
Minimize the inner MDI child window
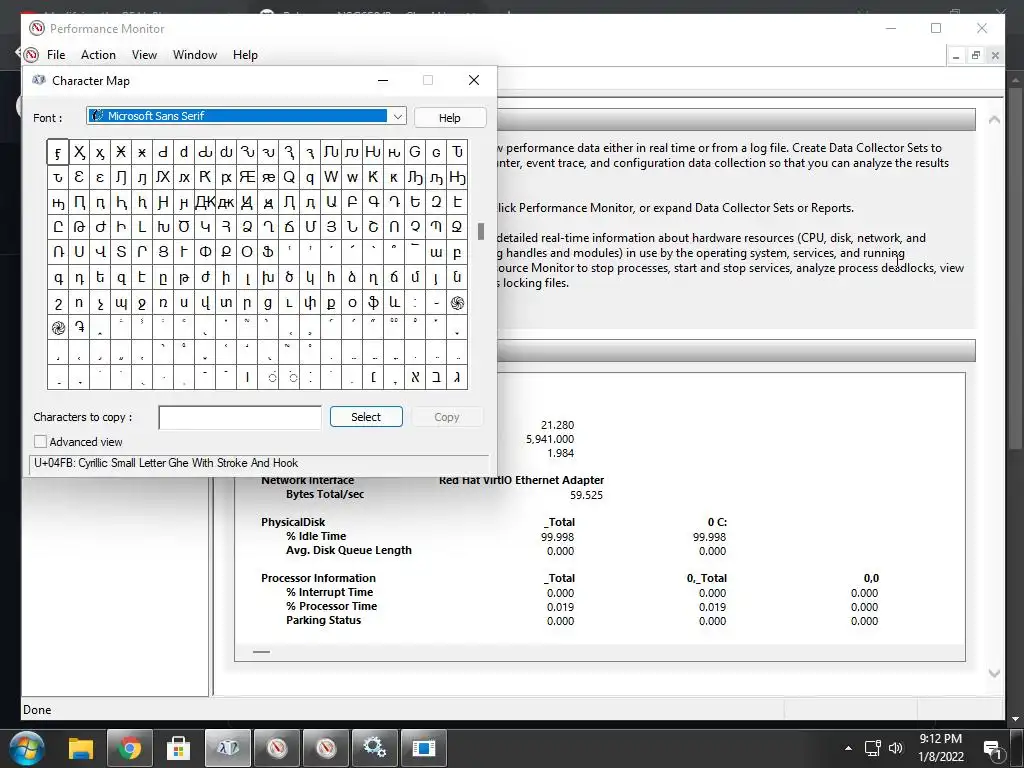pyautogui.click(x=956, y=56)
